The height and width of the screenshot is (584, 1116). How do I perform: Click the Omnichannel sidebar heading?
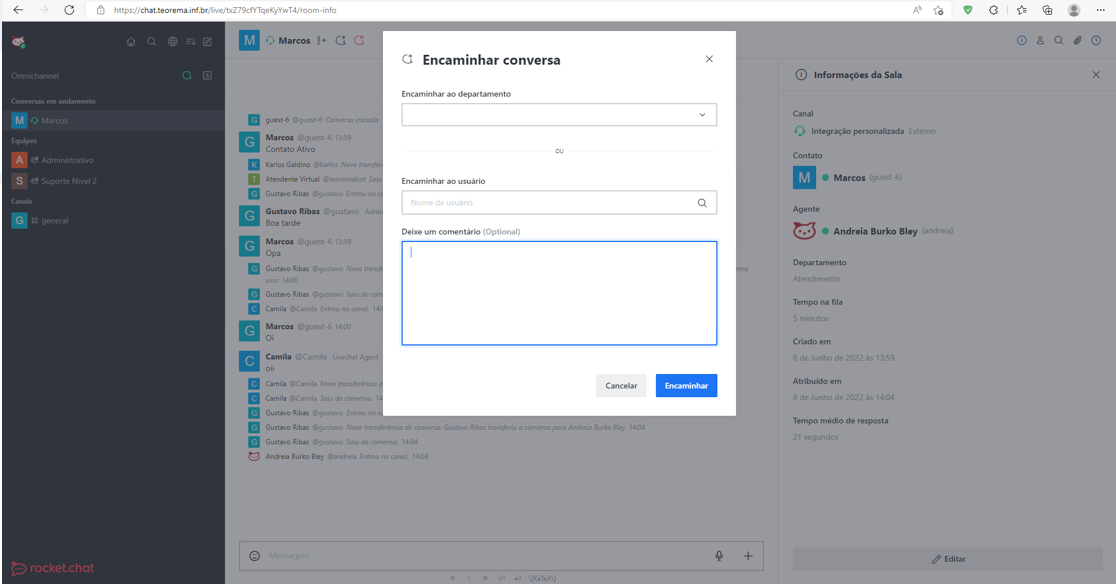[x=35, y=75]
